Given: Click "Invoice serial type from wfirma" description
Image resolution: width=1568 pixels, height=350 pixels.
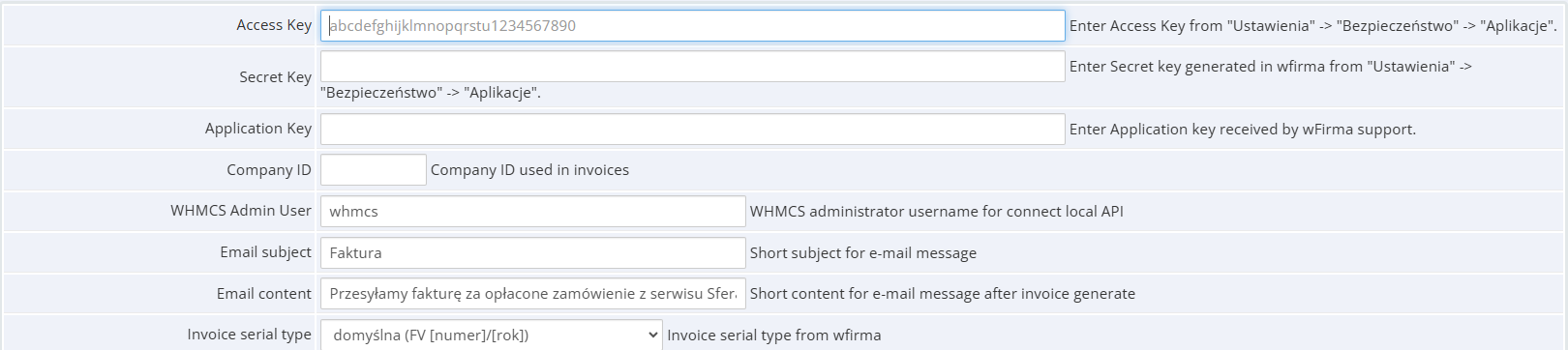Looking at the screenshot, I should [x=774, y=335].
